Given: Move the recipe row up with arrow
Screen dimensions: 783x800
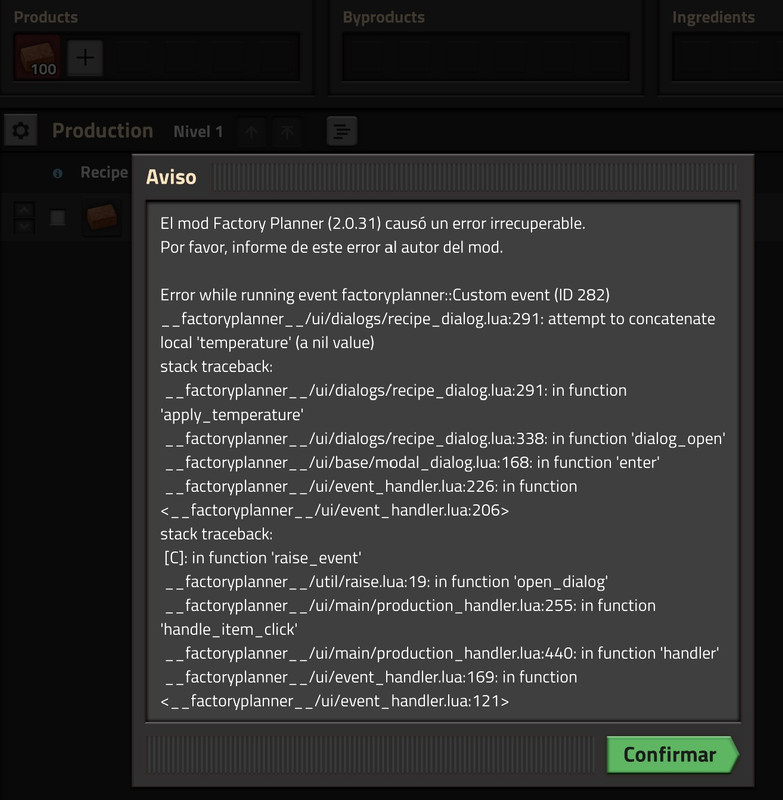Looking at the screenshot, I should (24, 210).
